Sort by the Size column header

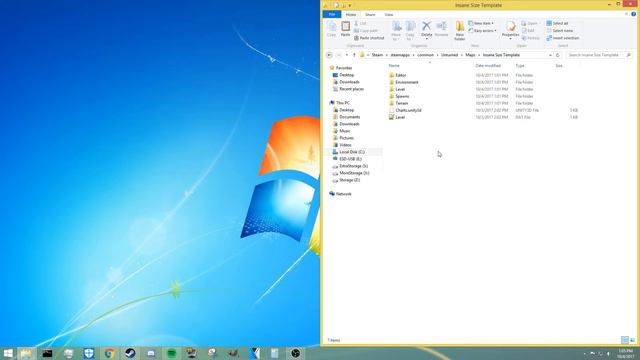point(559,66)
